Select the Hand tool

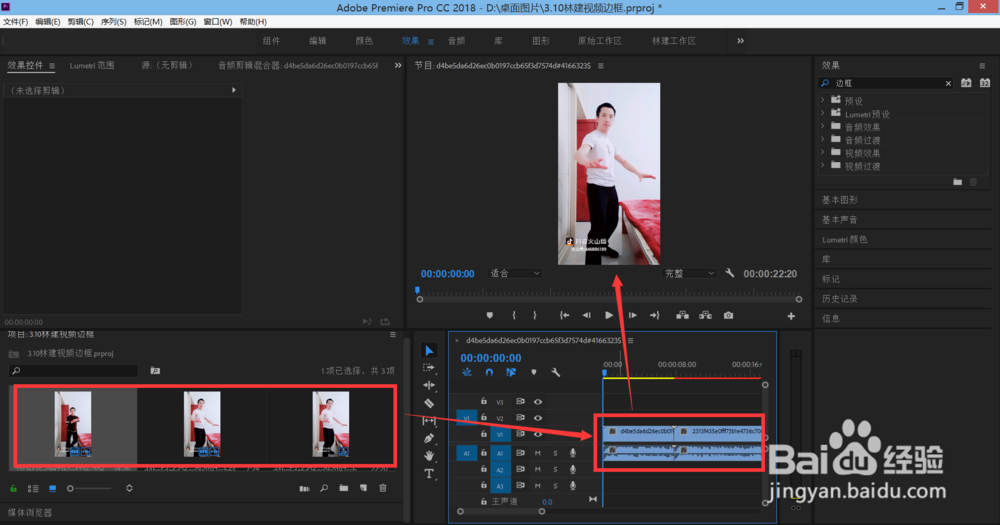coord(429,455)
